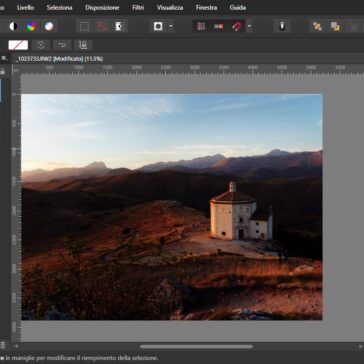
Task: Click the invert pixel selection icon
Action: pos(120,26)
